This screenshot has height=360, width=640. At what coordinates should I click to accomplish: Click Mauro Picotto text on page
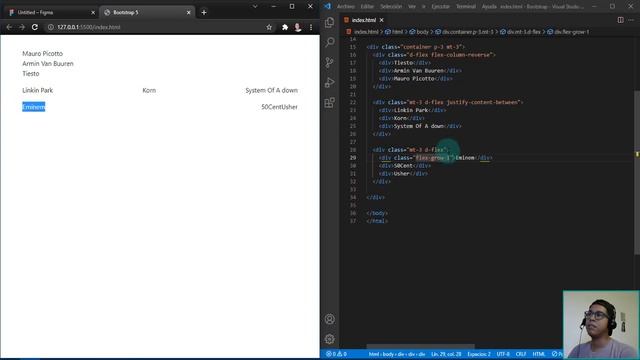(42, 53)
